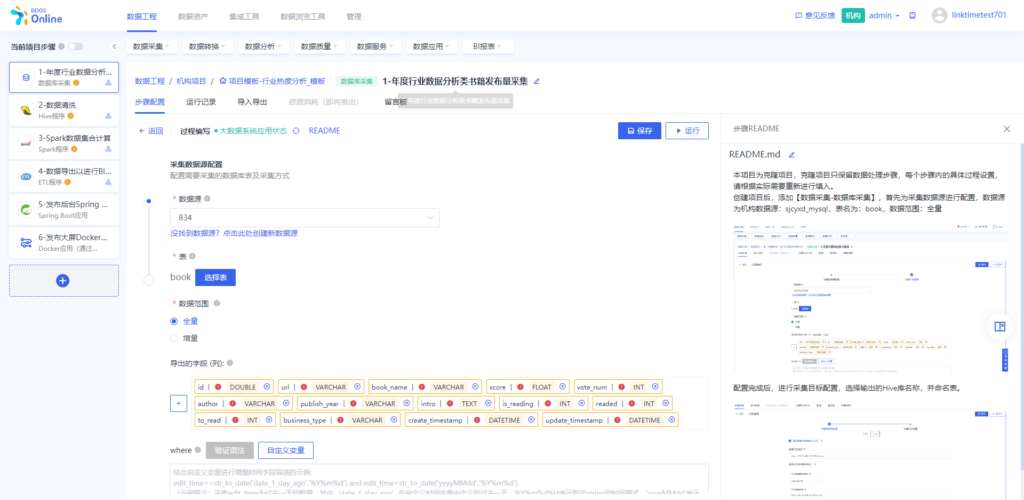Screen dimensions: 1024x500
Task: Click the Docker icon of step 6
Action: [26, 242]
